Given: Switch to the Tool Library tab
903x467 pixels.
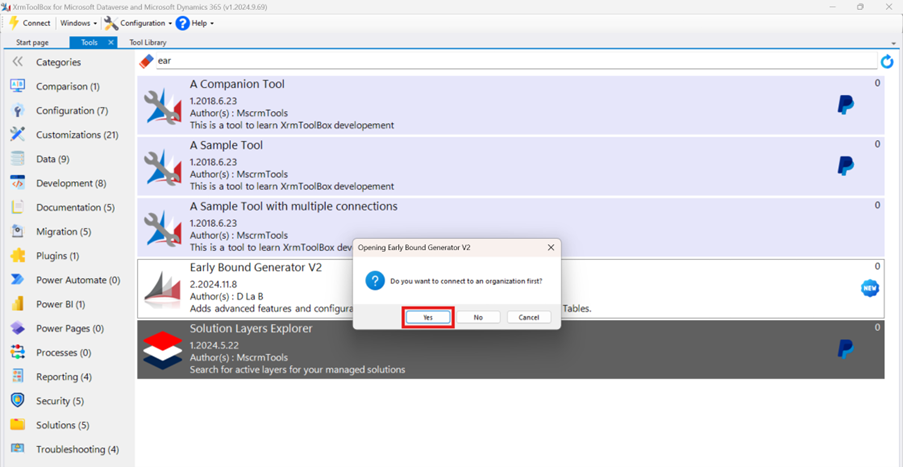Looking at the screenshot, I should point(148,43).
